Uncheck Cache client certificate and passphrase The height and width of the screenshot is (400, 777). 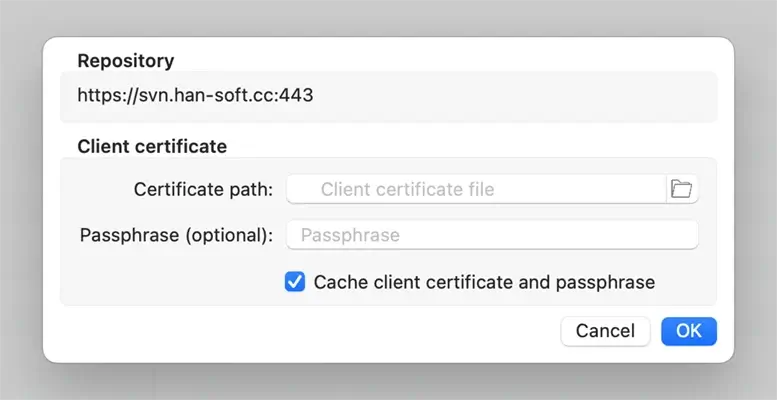(x=295, y=282)
